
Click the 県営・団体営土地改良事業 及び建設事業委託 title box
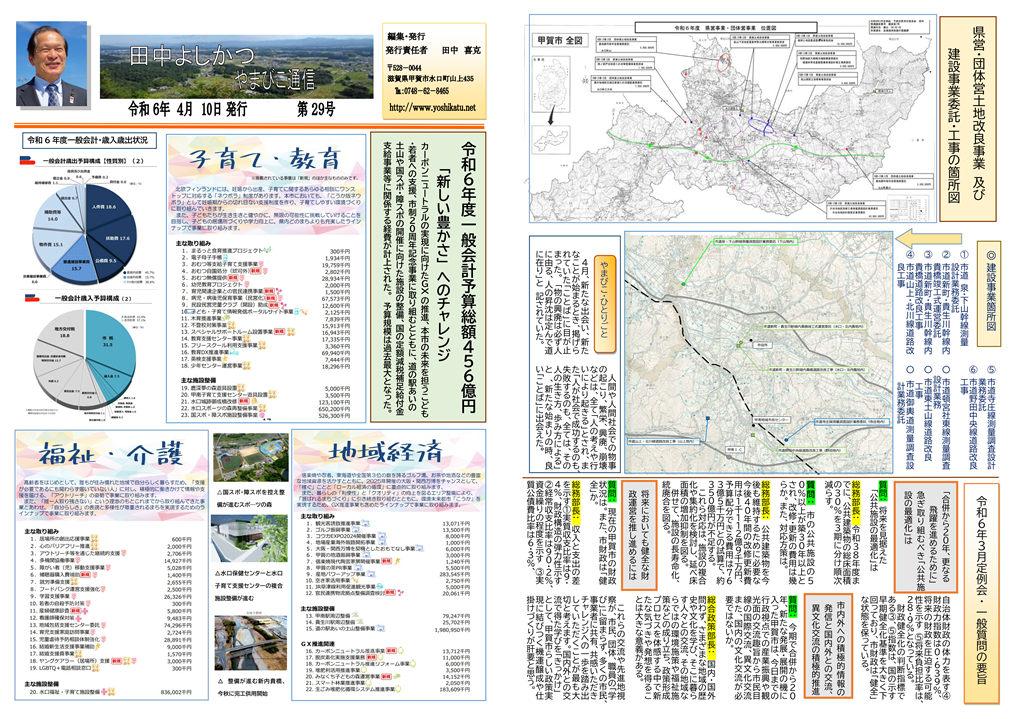(x=967, y=119)
